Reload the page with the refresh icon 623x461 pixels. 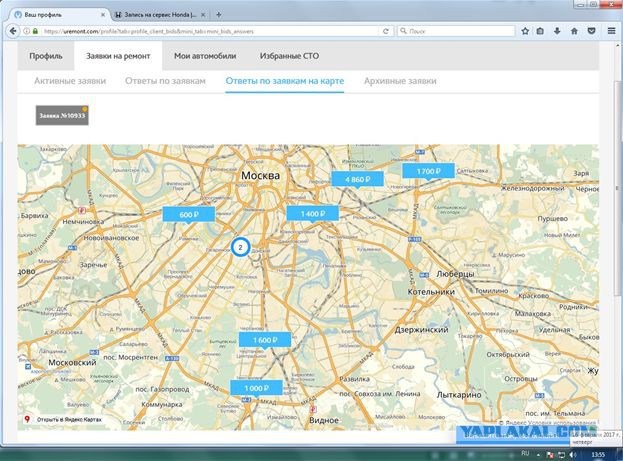(x=385, y=31)
